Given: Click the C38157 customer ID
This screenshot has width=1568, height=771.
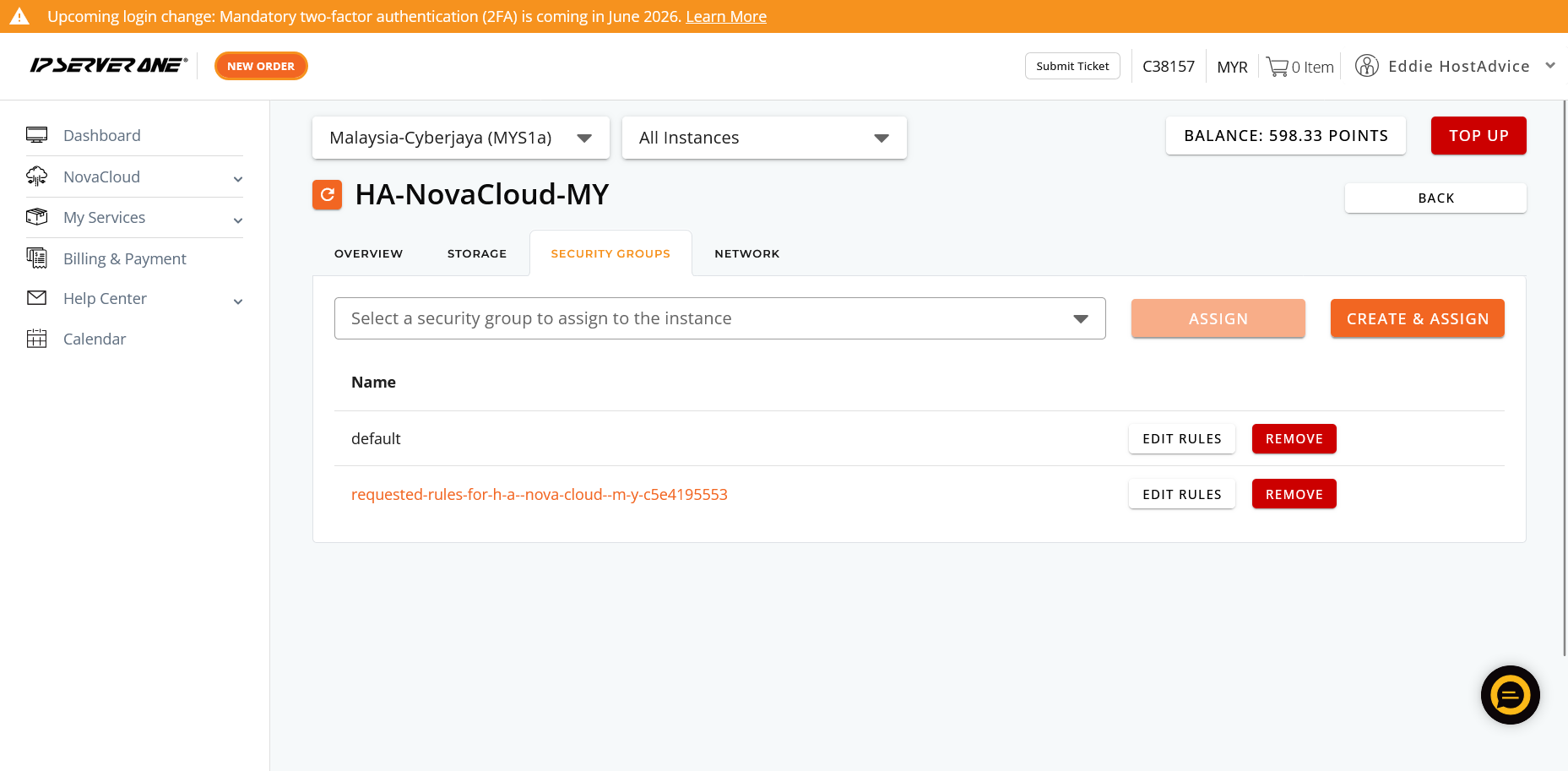Looking at the screenshot, I should (x=1169, y=66).
